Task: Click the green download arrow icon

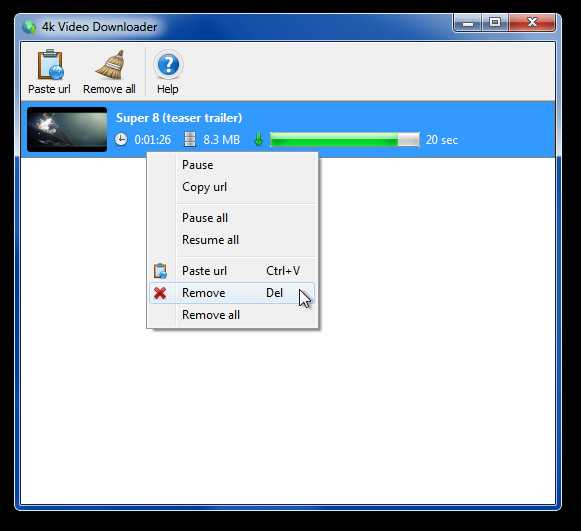Action: coord(259,140)
